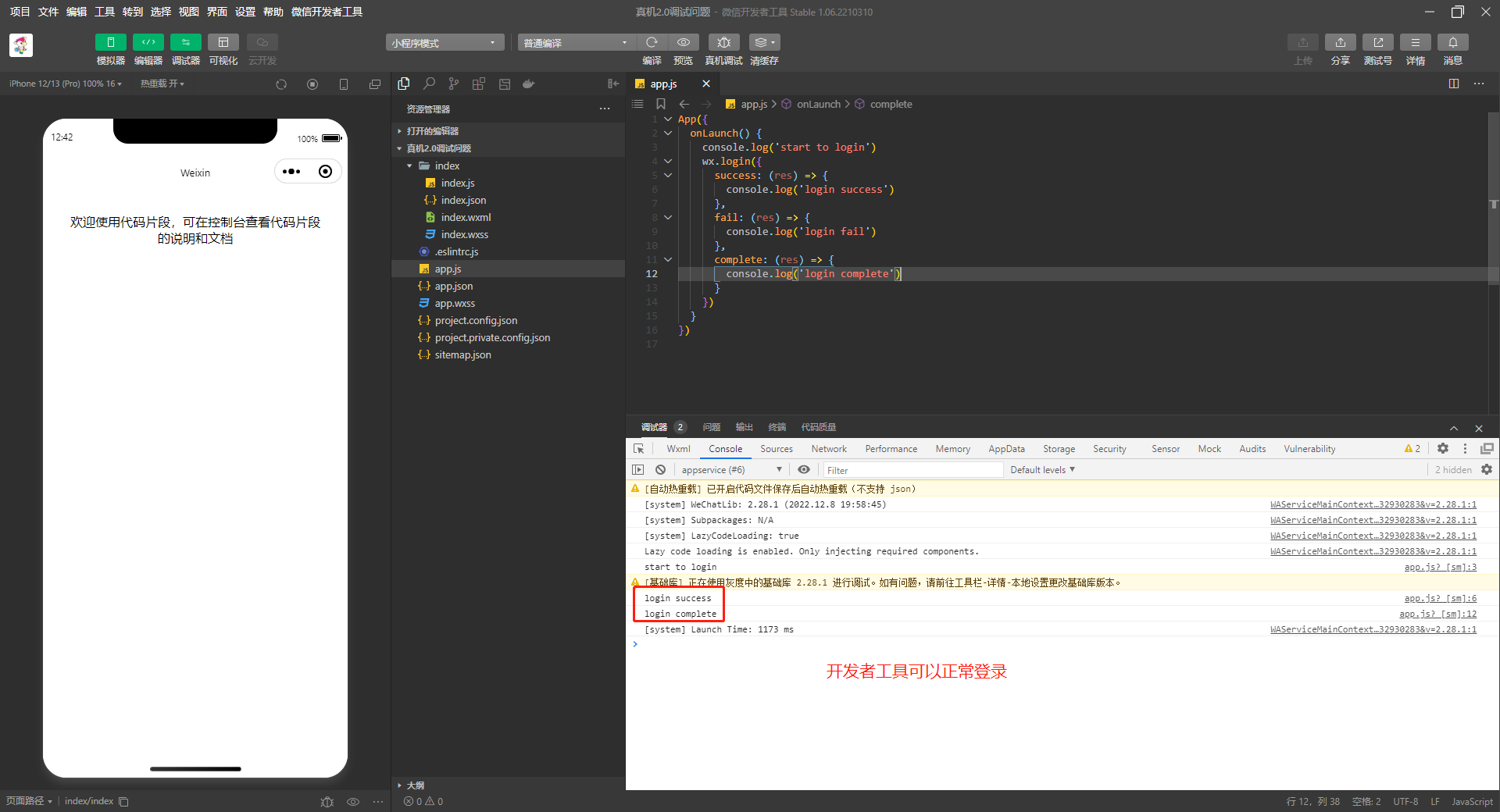The image size is (1500, 812).
Task: Click the 编译 compile refresh icon
Action: coord(652,42)
